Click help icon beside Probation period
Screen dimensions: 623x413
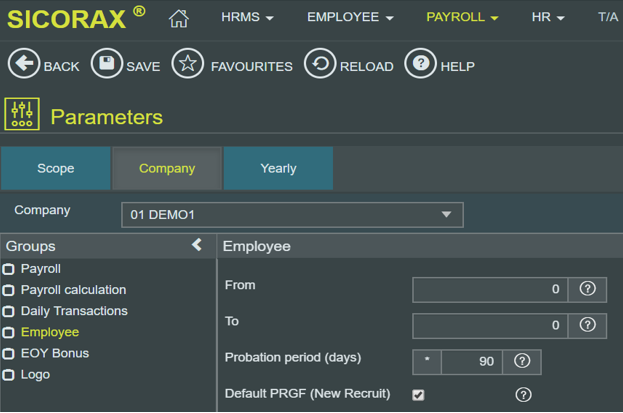pyautogui.click(x=521, y=361)
